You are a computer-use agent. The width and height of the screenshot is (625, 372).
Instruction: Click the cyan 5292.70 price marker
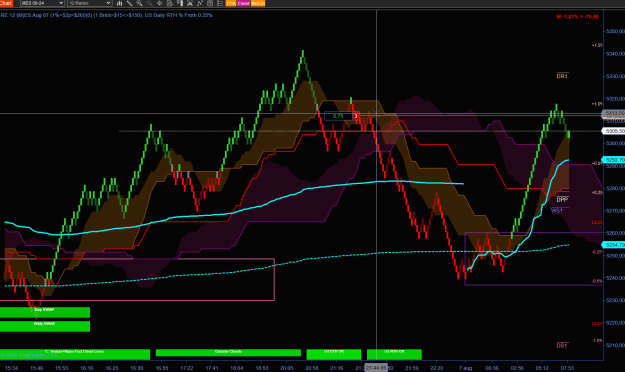coord(613,160)
